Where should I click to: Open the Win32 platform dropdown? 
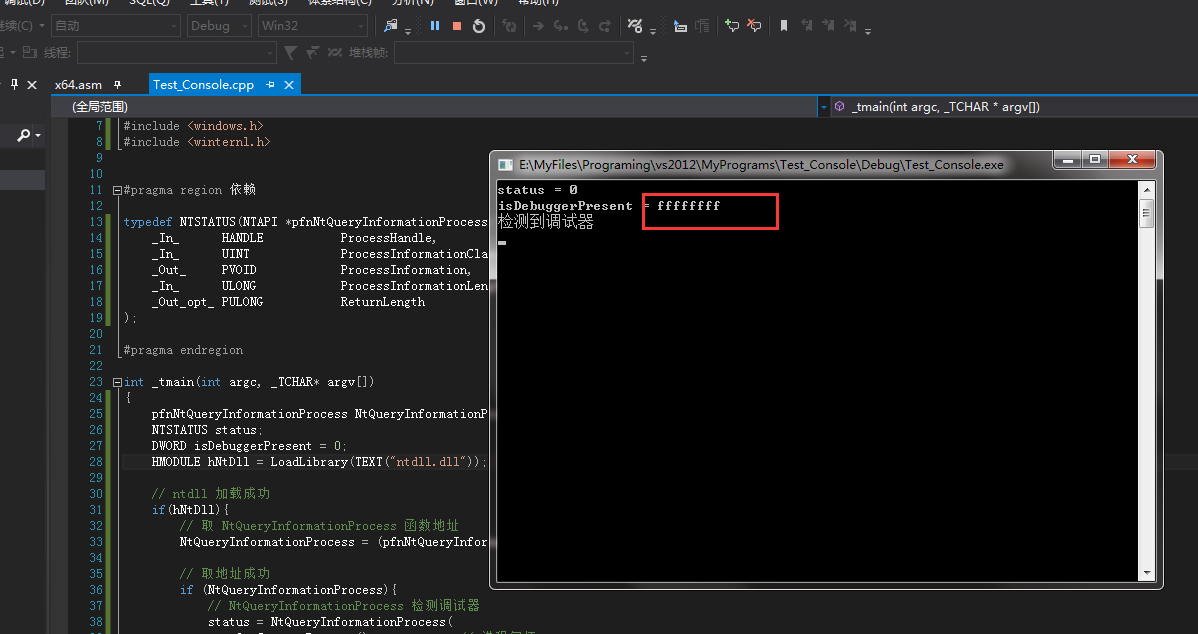pyautogui.click(x=312, y=26)
